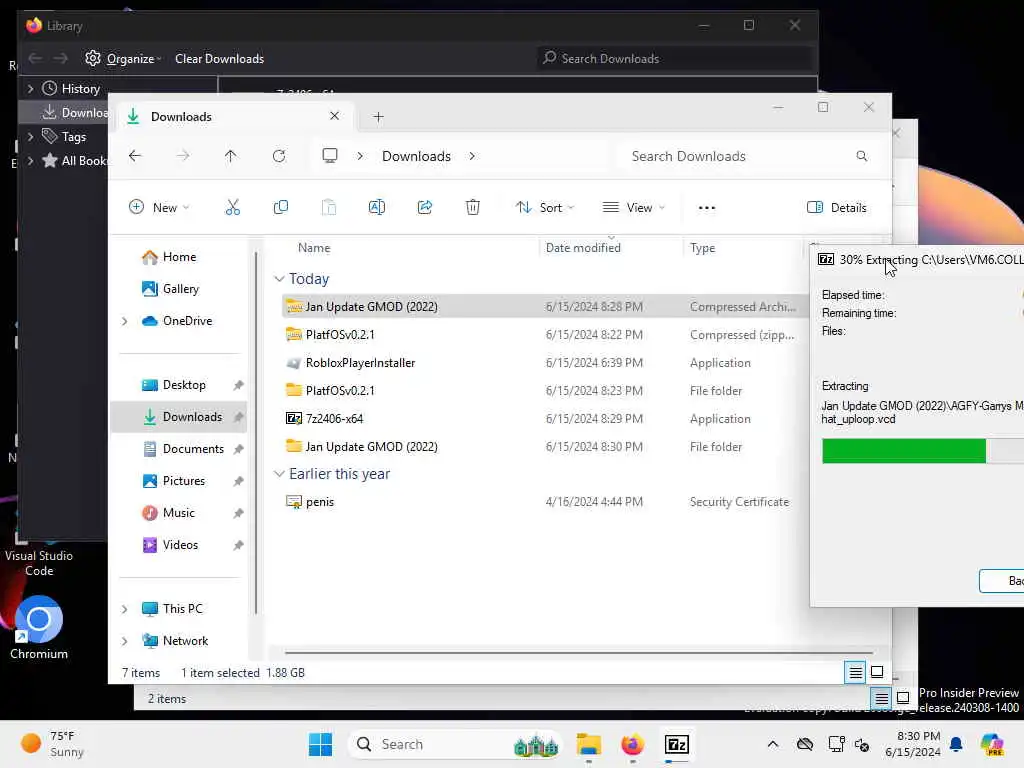
Task: Click the green extraction progress bar
Action: [x=904, y=451]
